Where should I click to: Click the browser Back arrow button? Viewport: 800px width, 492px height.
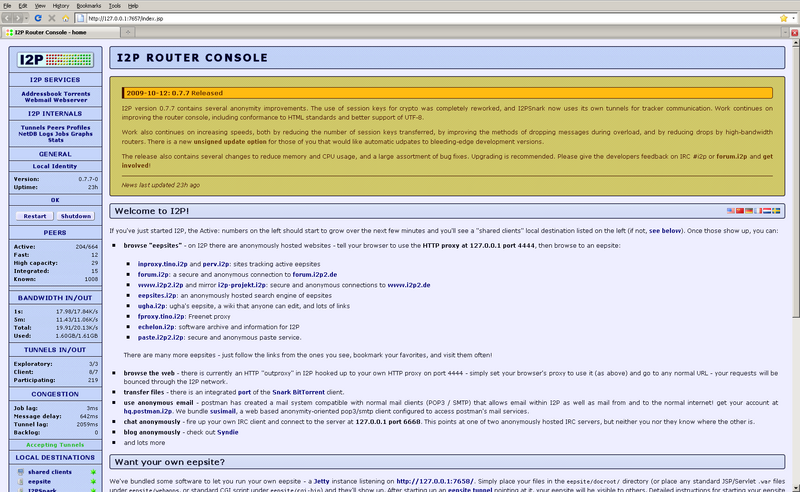pyautogui.click(x=7, y=18)
